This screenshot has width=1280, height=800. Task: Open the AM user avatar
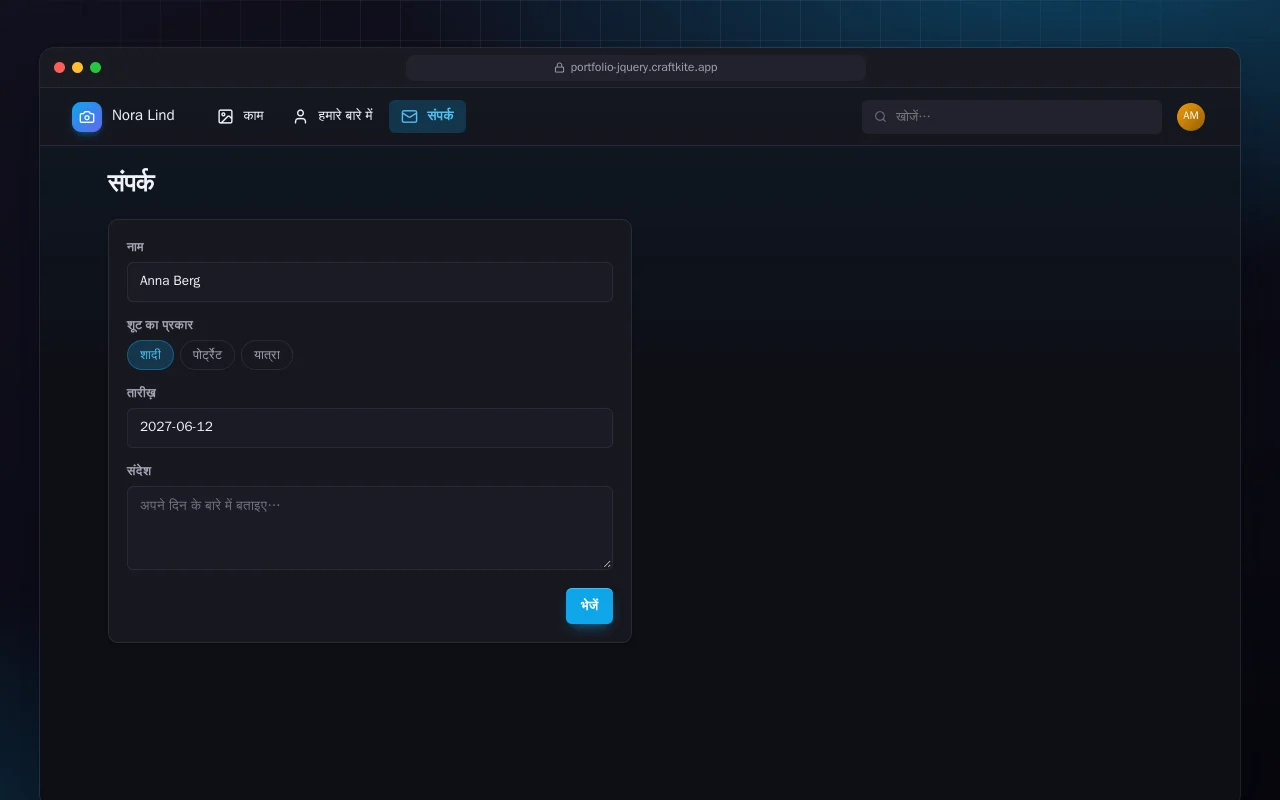(x=1191, y=117)
